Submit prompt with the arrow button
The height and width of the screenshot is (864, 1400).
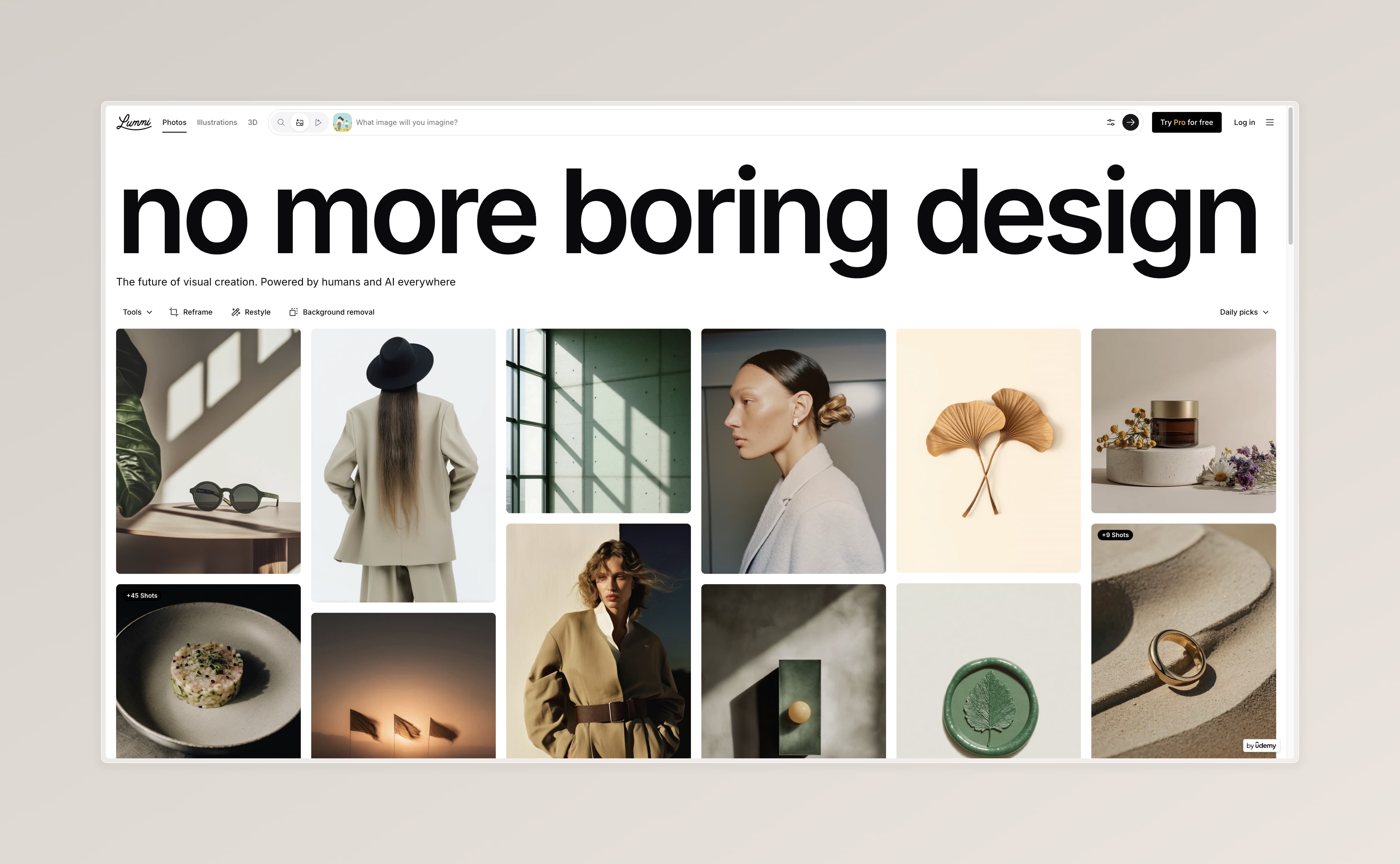pyautogui.click(x=1130, y=122)
